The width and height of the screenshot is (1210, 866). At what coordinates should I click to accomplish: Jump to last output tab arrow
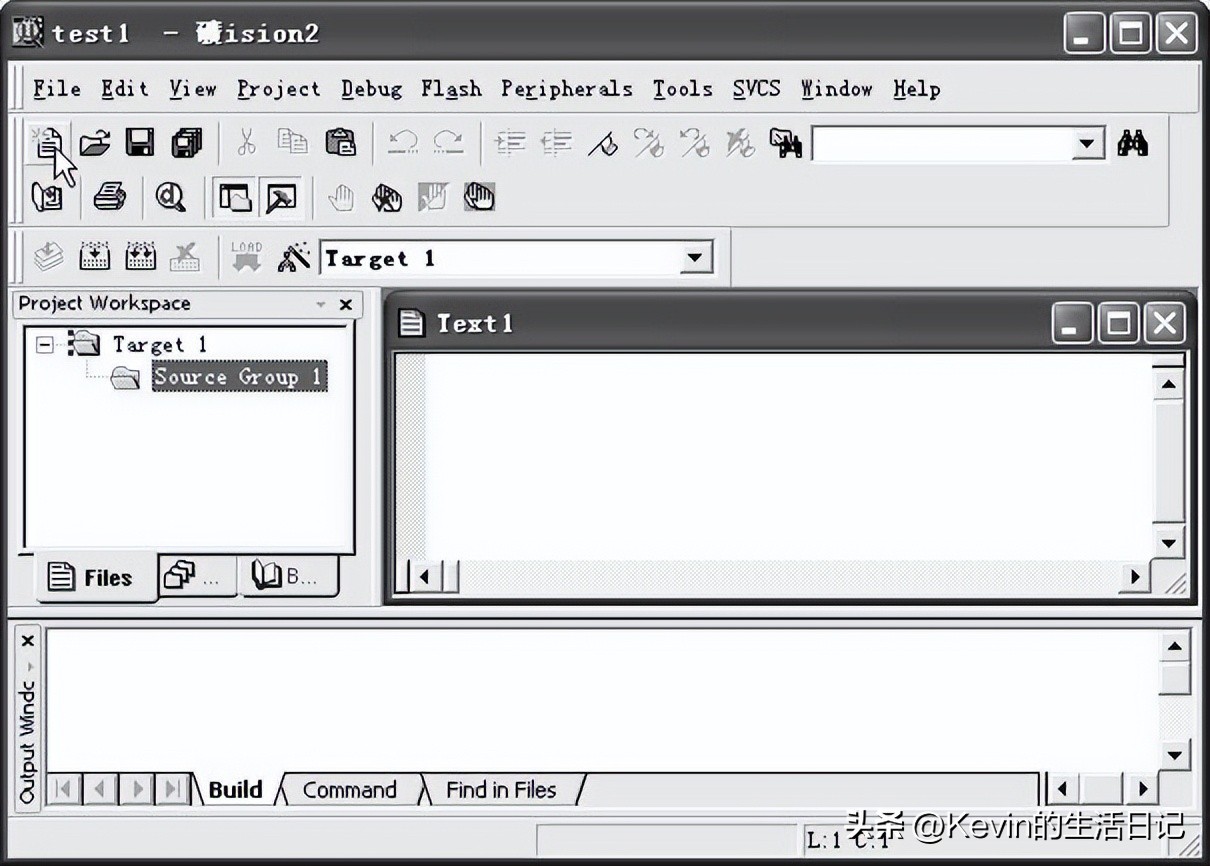click(x=173, y=789)
